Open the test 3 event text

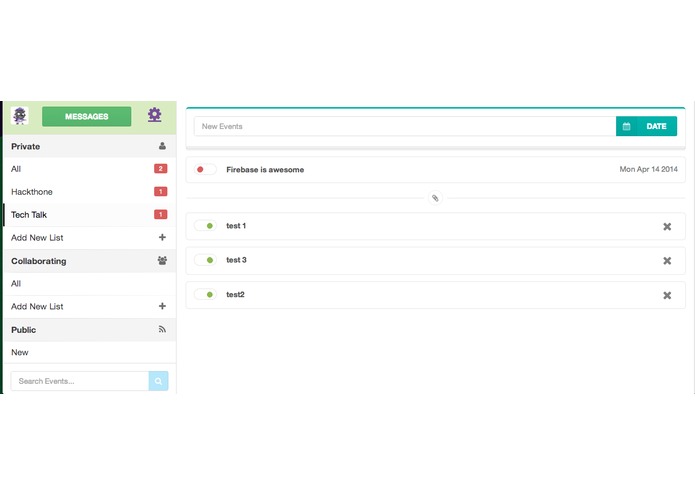click(x=236, y=260)
